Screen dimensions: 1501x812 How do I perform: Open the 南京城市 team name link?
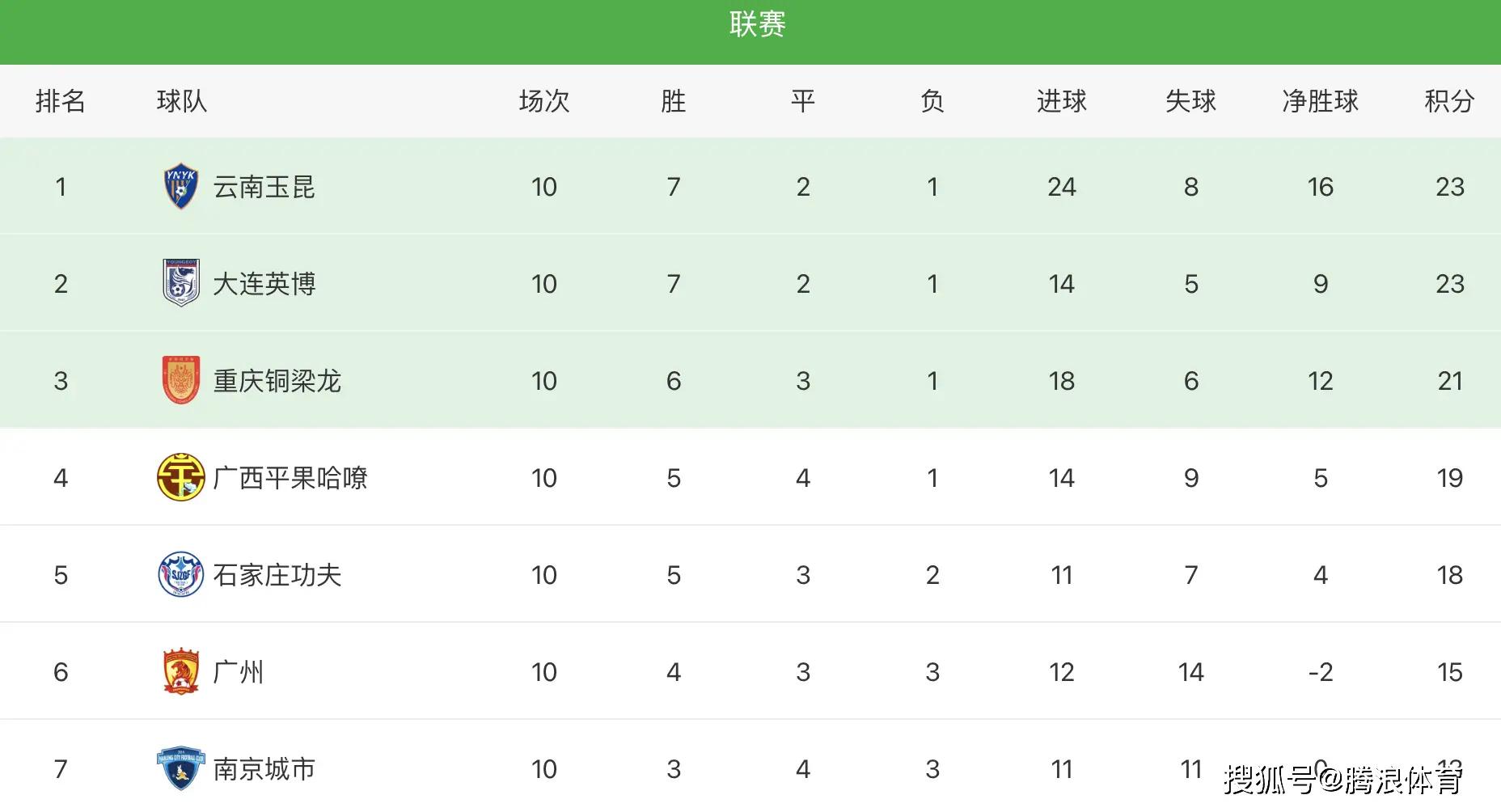(x=264, y=769)
